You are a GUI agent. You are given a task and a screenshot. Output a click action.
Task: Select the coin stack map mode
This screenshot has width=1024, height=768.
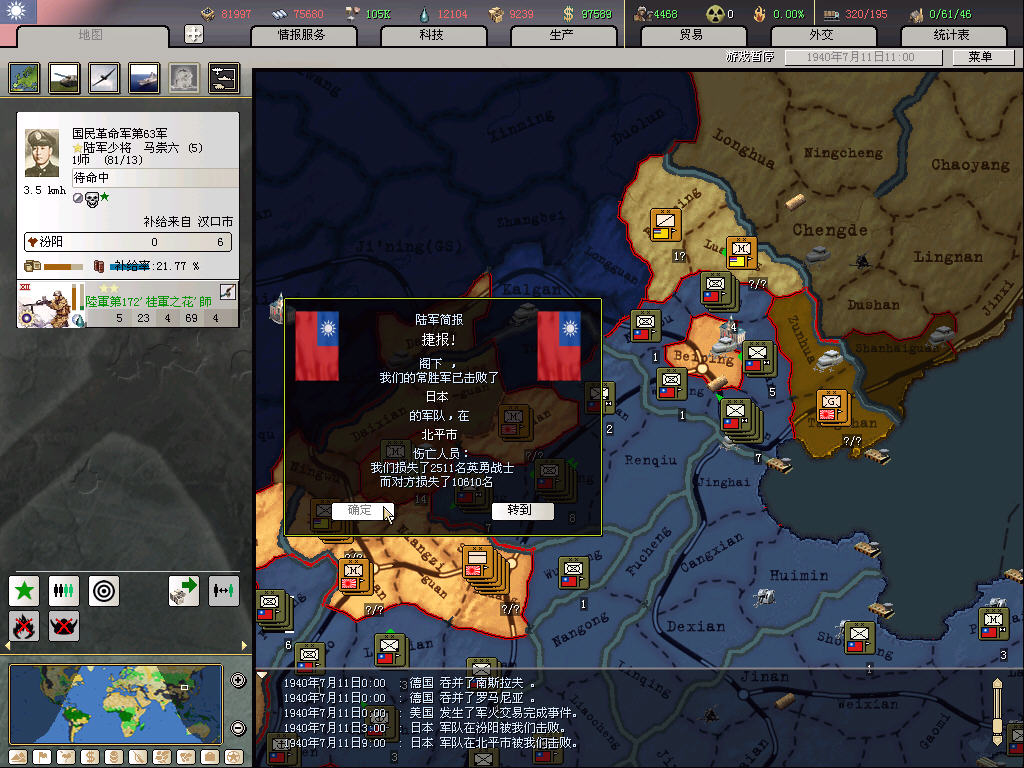pos(114,757)
